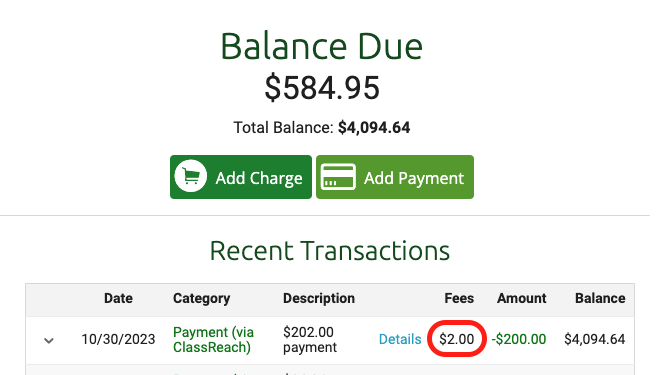Click the Add Payment button label
Screen dimensions: 662x375
click(x=414, y=178)
